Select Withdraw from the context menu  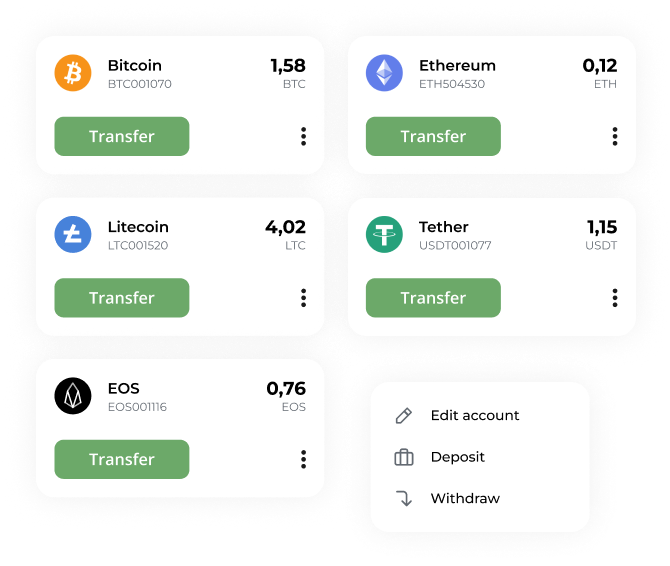tap(465, 498)
